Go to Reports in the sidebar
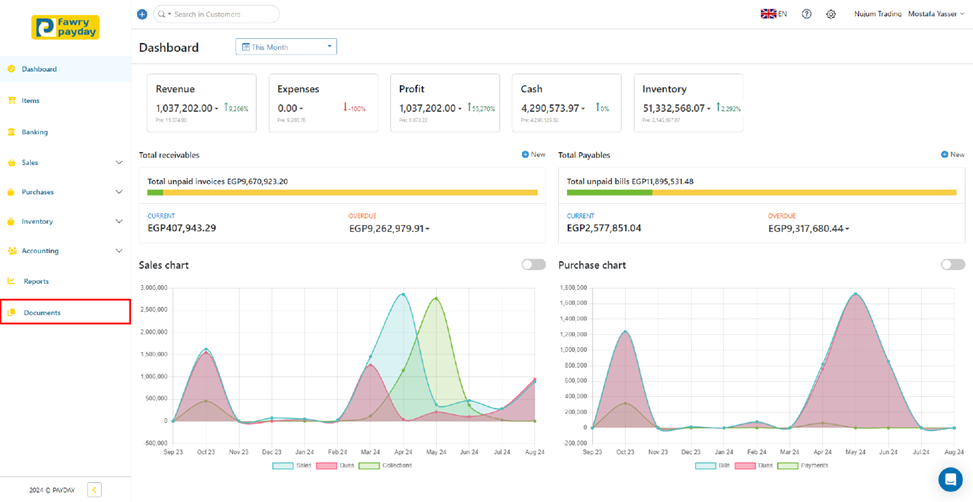Viewport: 973px width, 502px height. coord(36,281)
